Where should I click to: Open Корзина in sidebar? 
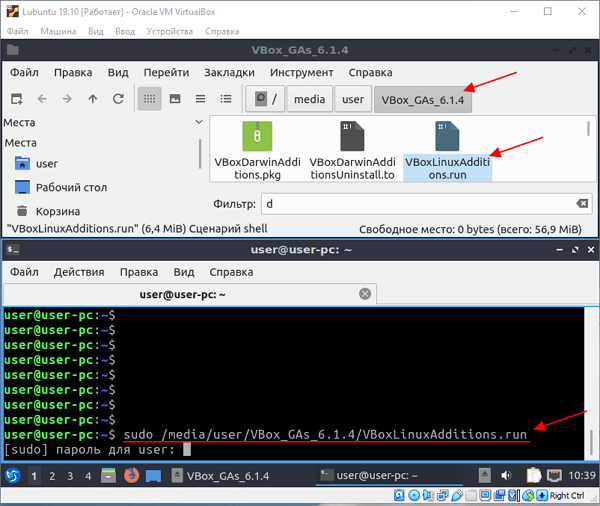[x=47, y=211]
